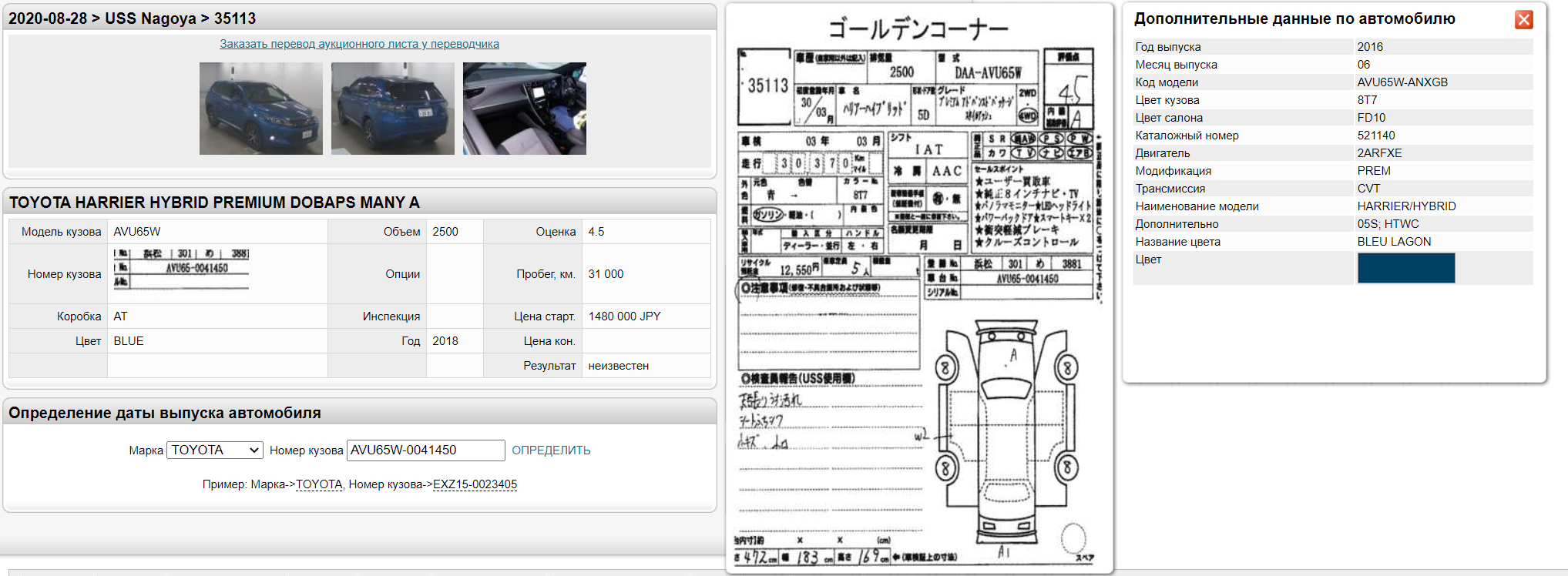This screenshot has height=576, width=1568.
Task: Open the rear view car photo thumbnail
Action: 392,109
